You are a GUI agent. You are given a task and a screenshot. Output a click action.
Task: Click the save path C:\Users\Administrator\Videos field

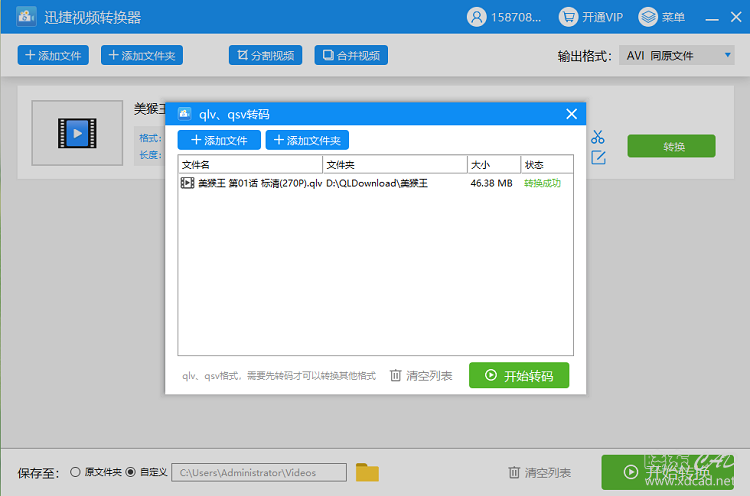pyautogui.click(x=259, y=473)
